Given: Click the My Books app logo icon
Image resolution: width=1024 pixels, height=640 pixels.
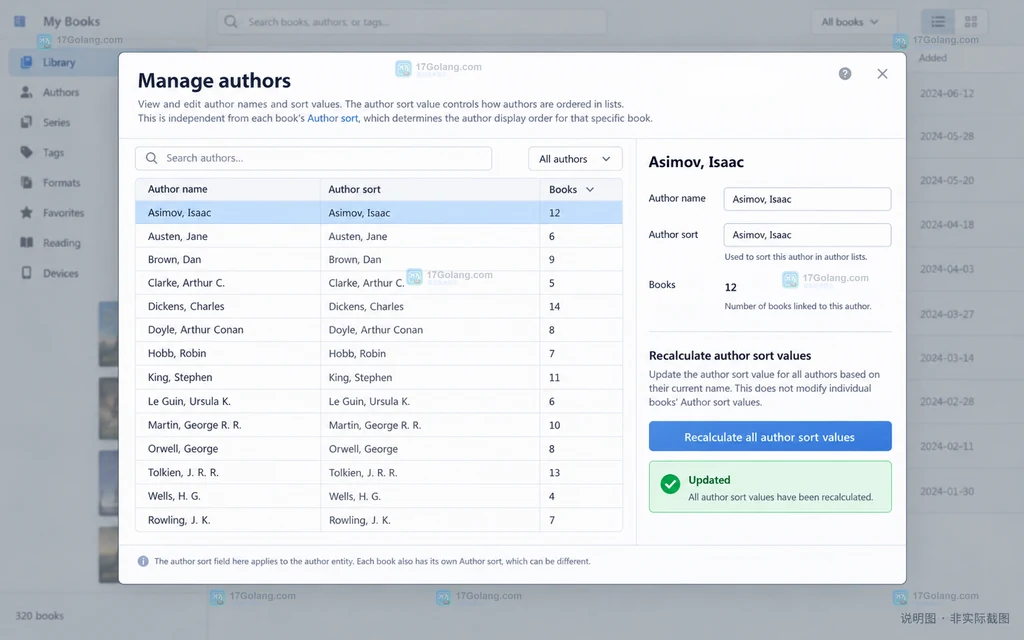Looking at the screenshot, I should pyautogui.click(x=20, y=22).
